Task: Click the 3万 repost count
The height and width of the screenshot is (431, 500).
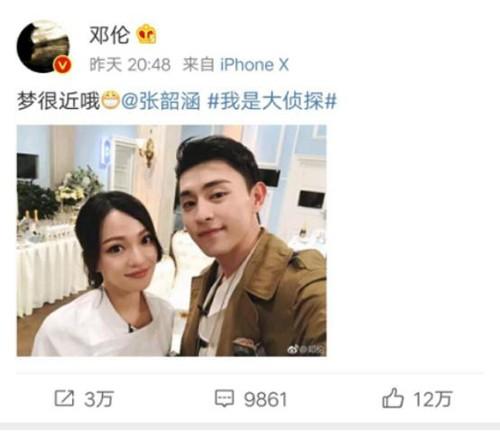Action: coord(99,399)
